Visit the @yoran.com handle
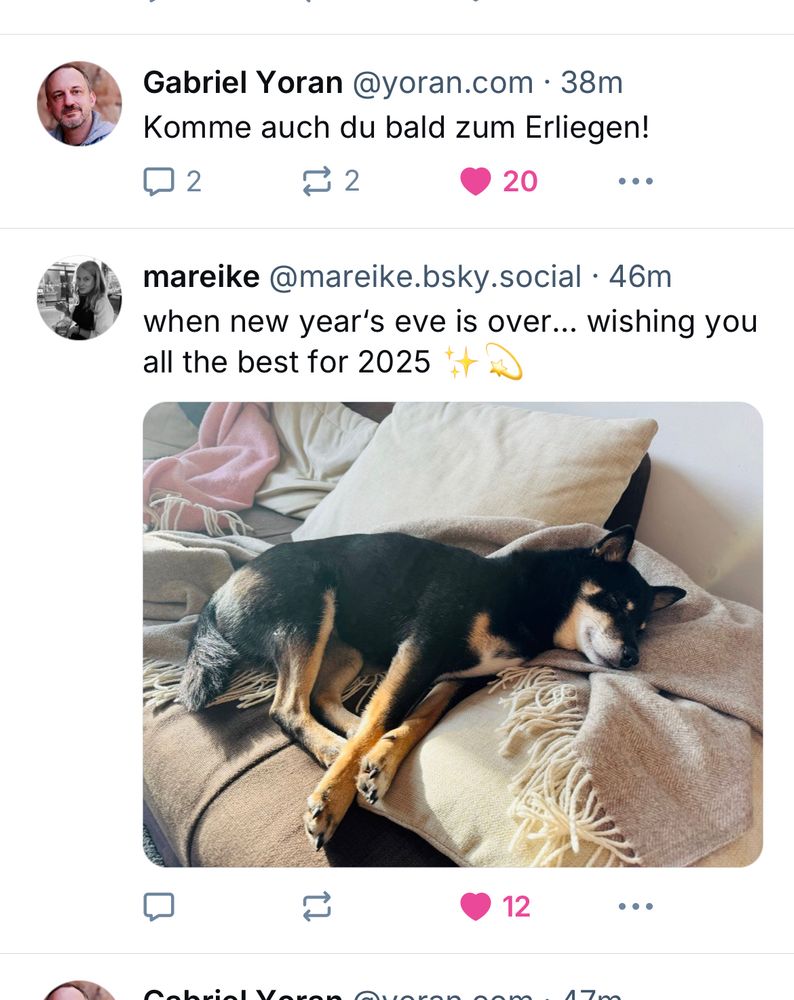Screen dimensions: 794x1000 443,82
